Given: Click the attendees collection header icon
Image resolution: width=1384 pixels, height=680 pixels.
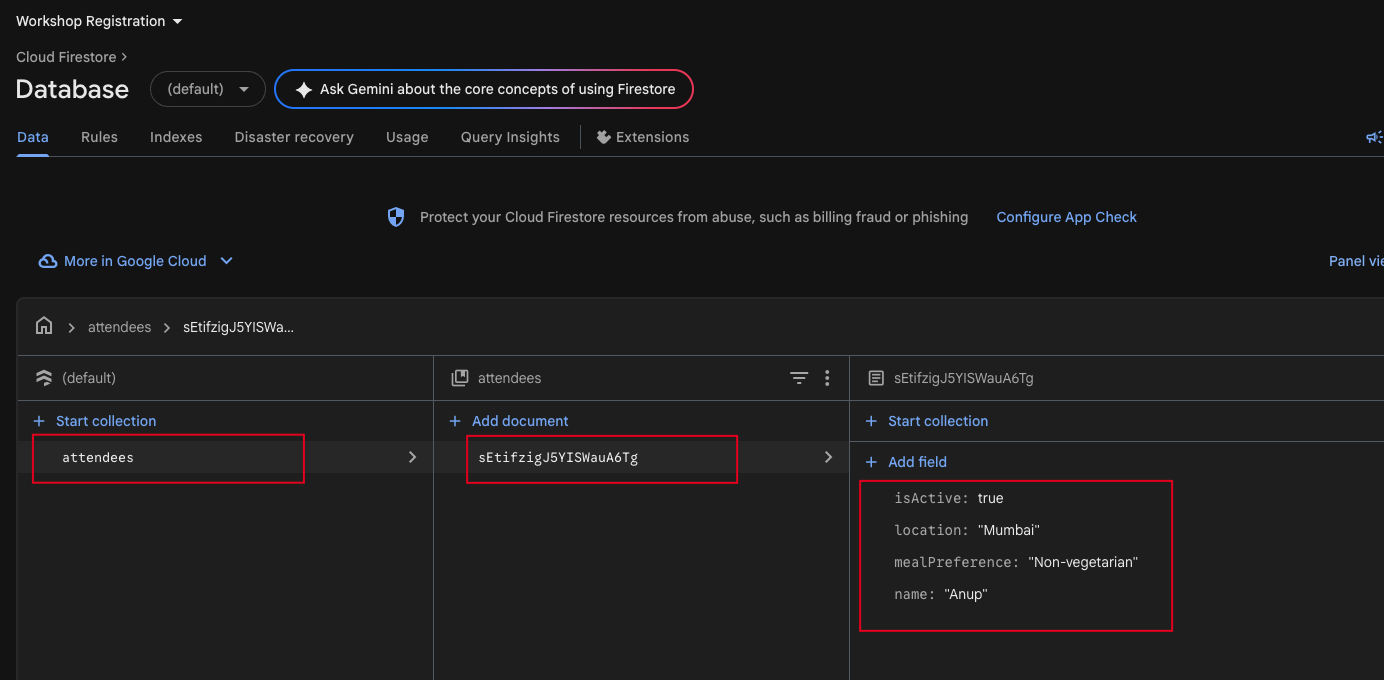Looking at the screenshot, I should coord(460,378).
